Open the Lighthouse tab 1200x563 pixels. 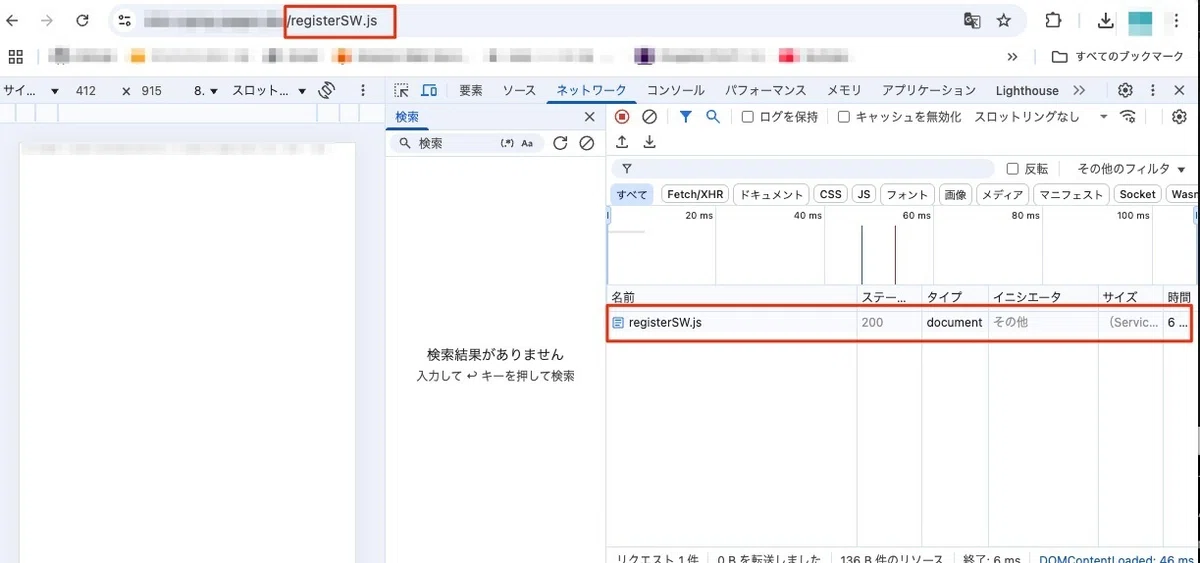1027,90
